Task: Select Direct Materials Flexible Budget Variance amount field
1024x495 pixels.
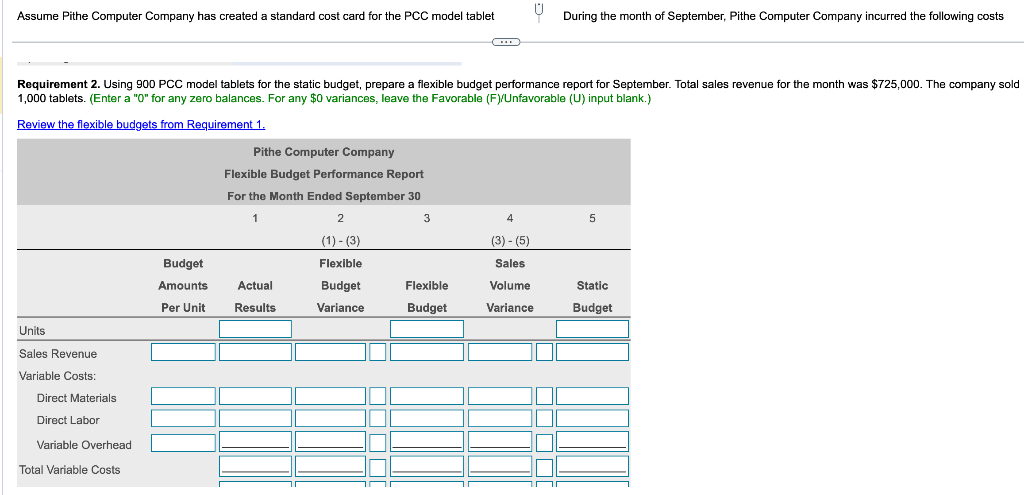Action: [x=330, y=396]
